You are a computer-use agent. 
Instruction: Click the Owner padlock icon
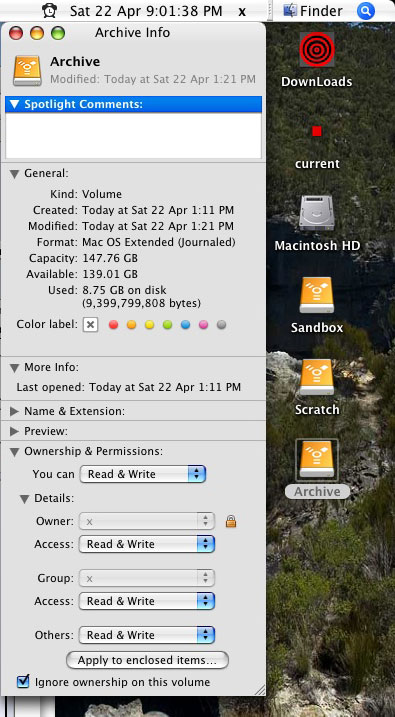tap(231, 521)
